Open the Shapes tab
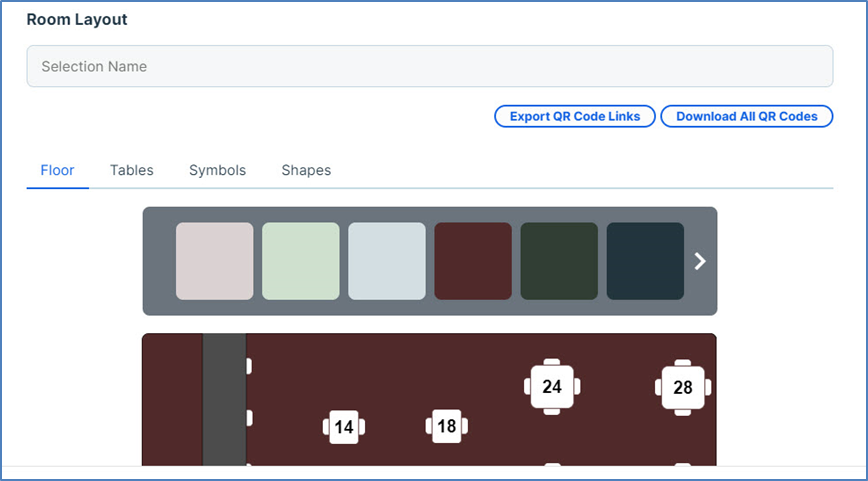The image size is (868, 481). 306,170
